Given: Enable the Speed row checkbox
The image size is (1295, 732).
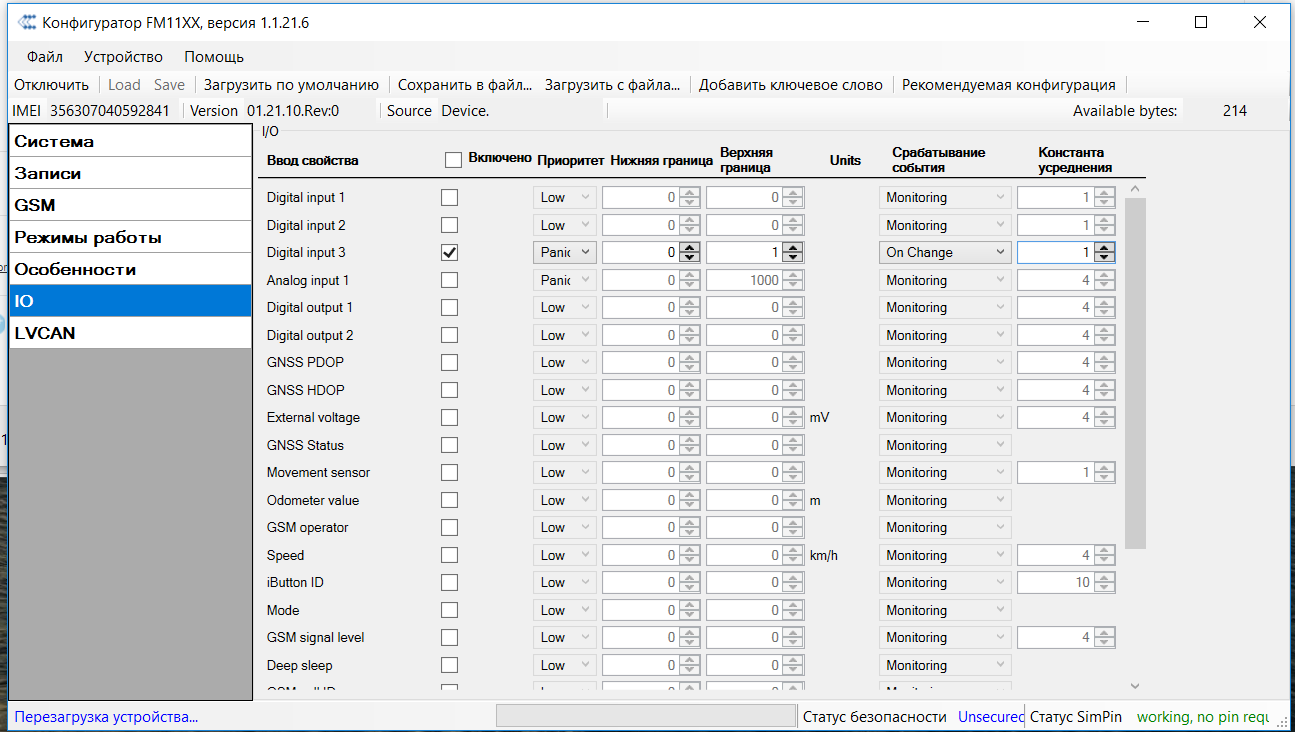Looking at the screenshot, I should 450,555.
